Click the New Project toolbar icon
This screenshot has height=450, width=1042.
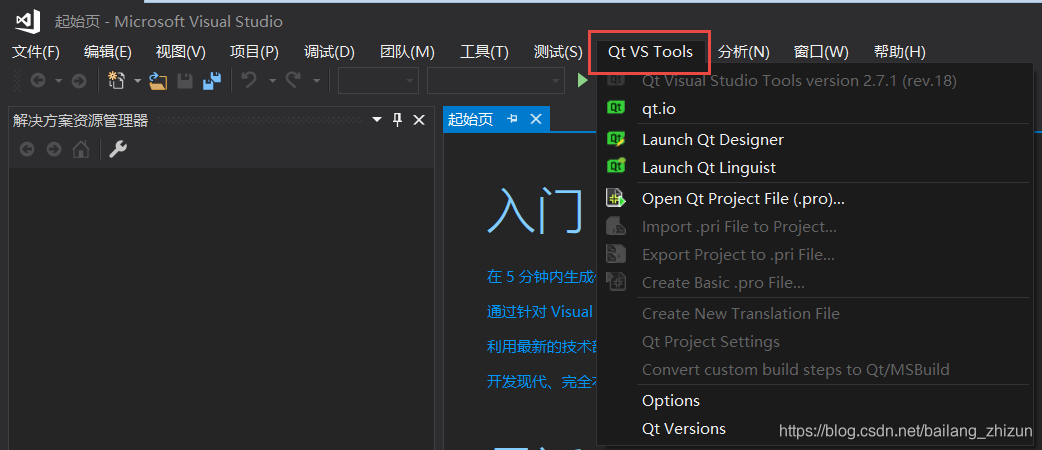tap(117, 81)
